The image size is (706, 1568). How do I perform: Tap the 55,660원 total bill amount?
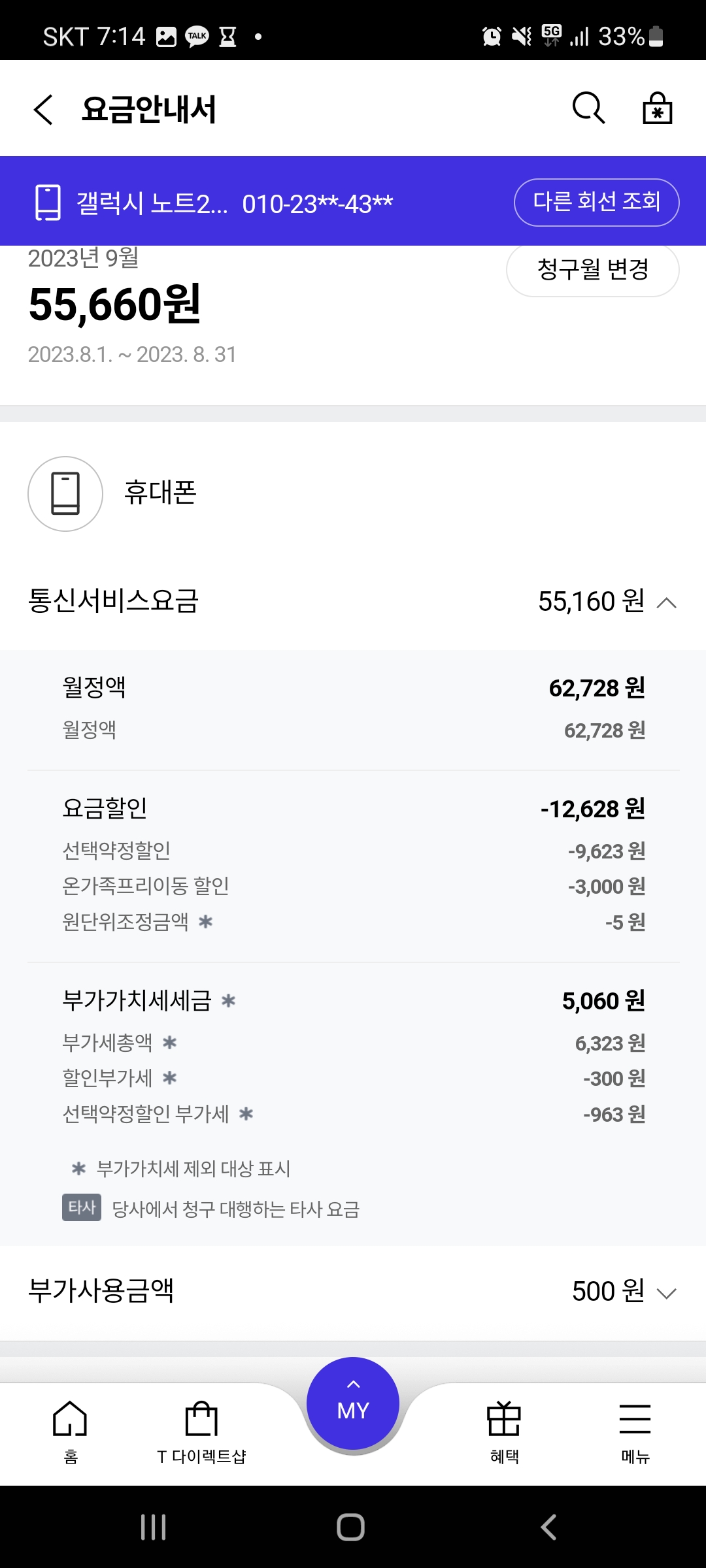tap(115, 304)
